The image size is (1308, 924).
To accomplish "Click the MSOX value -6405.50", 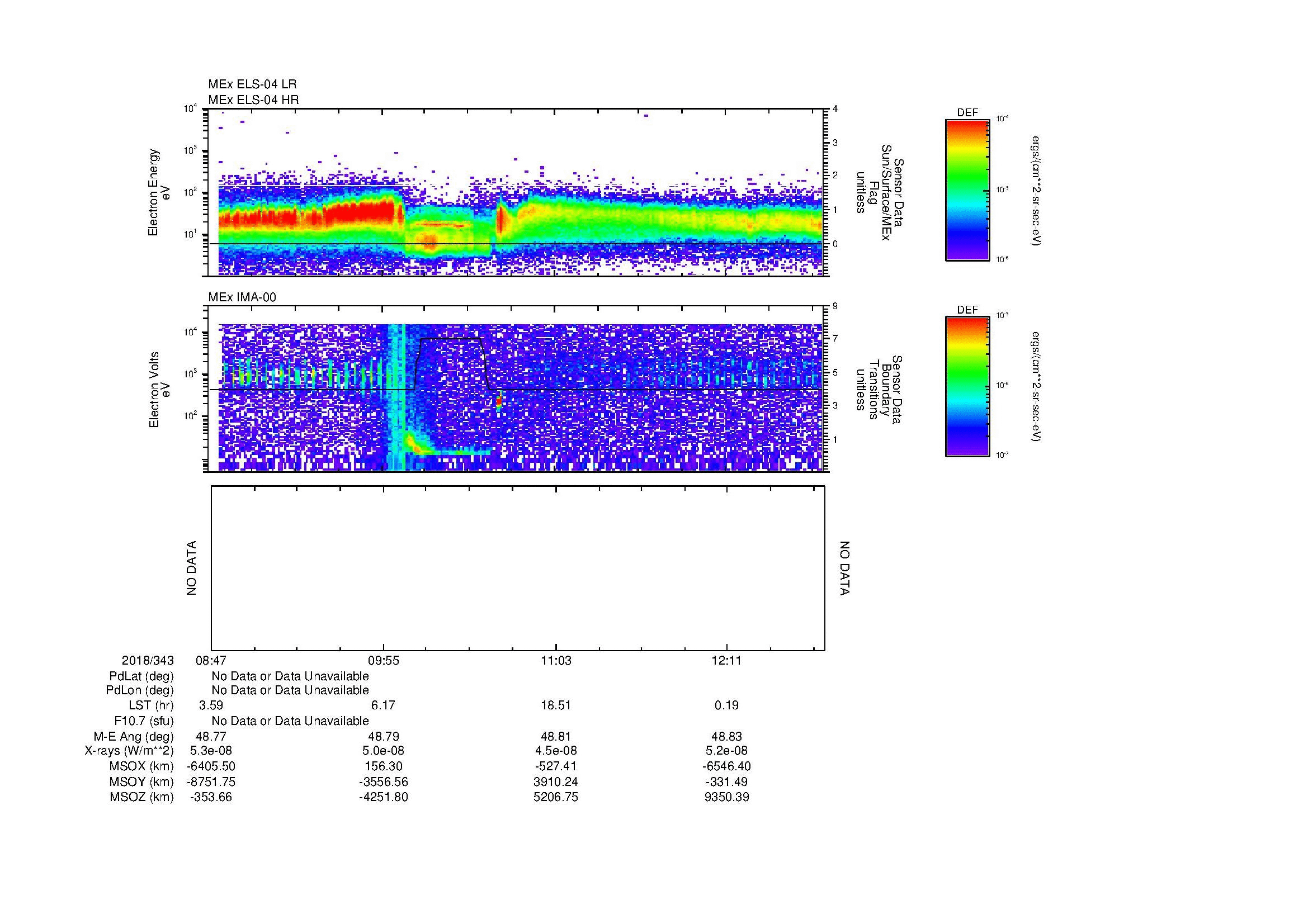I will point(211,766).
